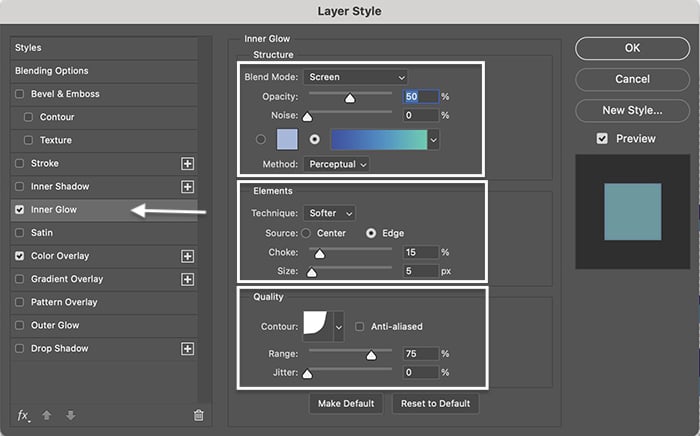Open the Contour picker dropdown arrow
The height and width of the screenshot is (436, 700).
click(x=339, y=327)
